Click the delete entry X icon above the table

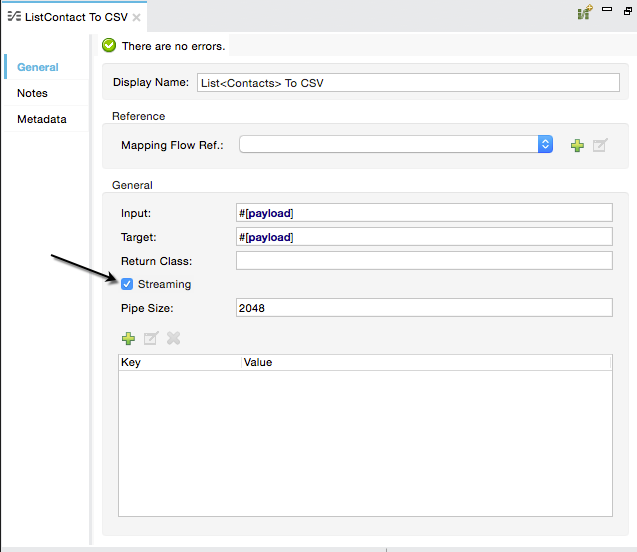pyautogui.click(x=174, y=338)
